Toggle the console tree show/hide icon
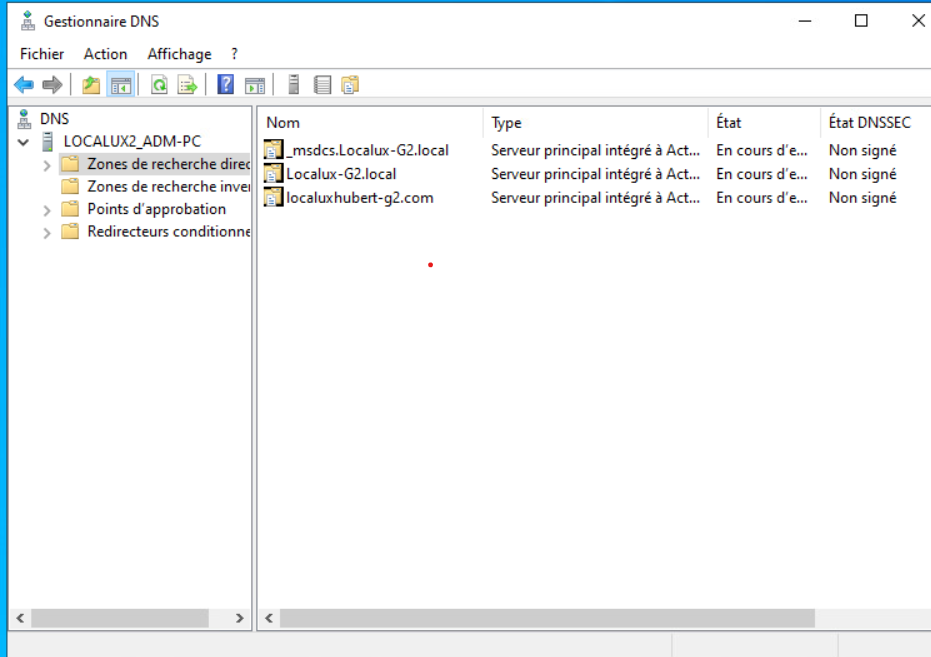This screenshot has height=657, width=931. click(x=121, y=85)
